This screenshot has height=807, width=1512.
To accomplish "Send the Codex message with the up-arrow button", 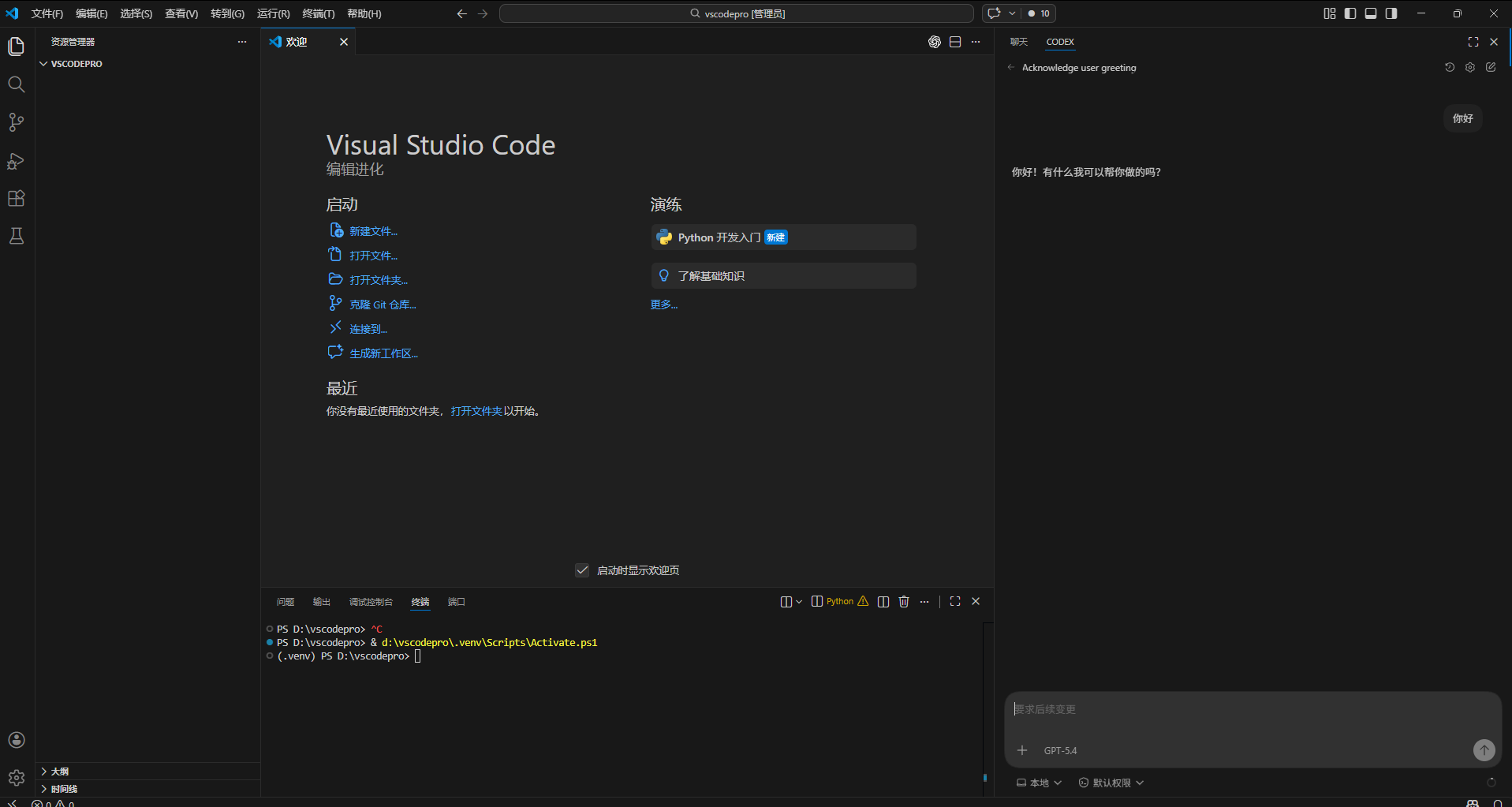I will tap(1484, 750).
